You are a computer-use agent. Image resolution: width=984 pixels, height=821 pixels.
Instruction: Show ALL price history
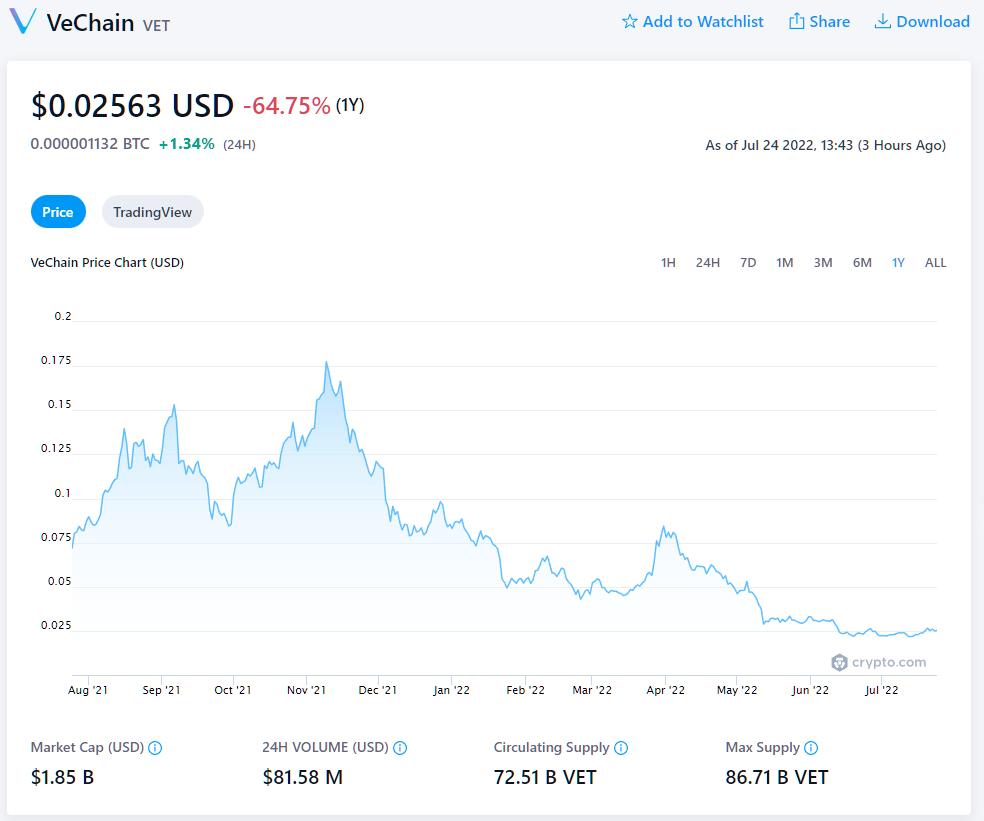point(935,263)
